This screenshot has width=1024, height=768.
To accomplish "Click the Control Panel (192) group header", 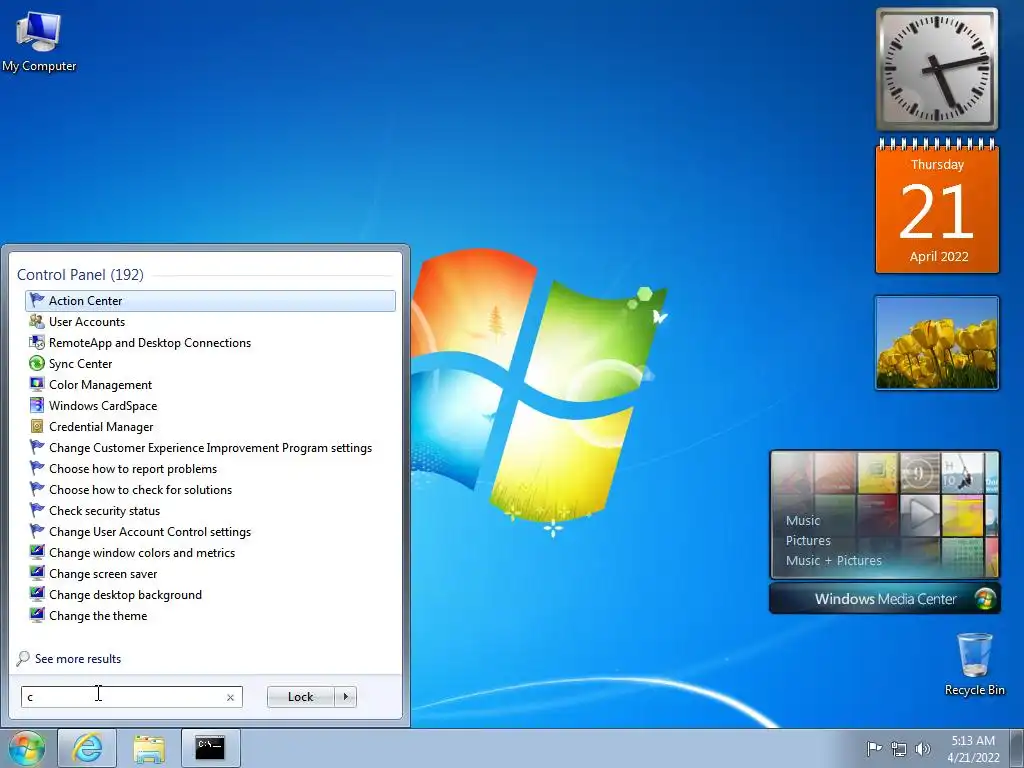I will 80,275.
